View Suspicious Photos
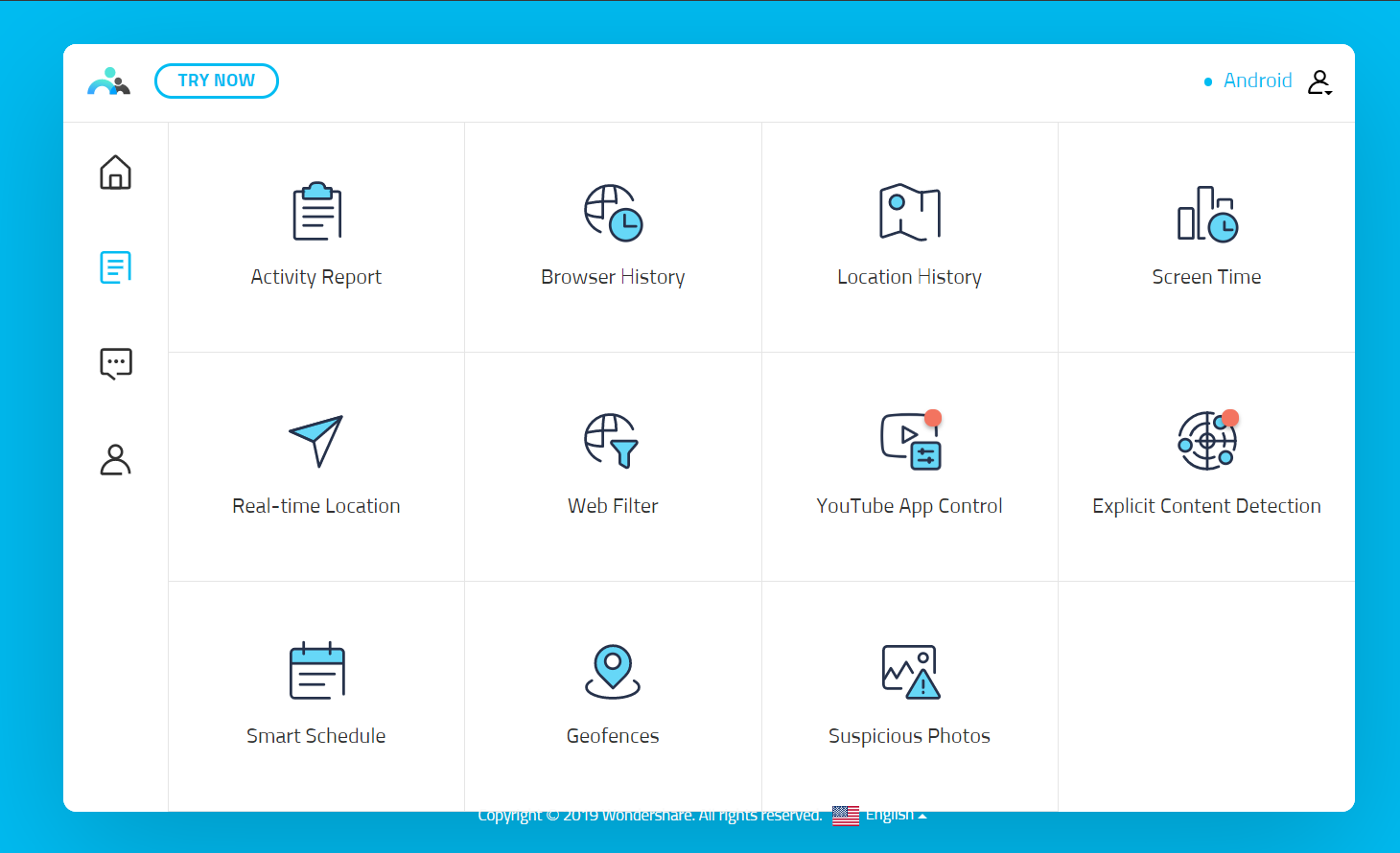Screen dimensions: 1400x853 click(x=909, y=697)
